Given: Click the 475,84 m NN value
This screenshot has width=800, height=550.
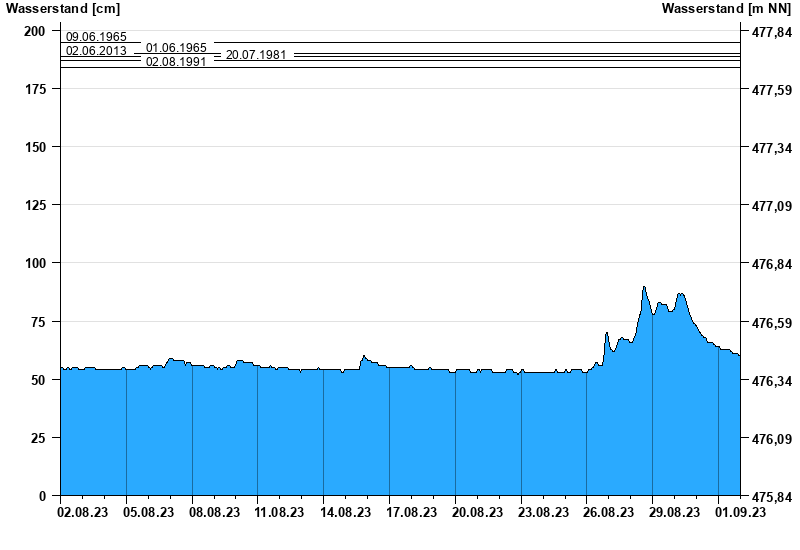Looking at the screenshot, I should pos(772,497).
